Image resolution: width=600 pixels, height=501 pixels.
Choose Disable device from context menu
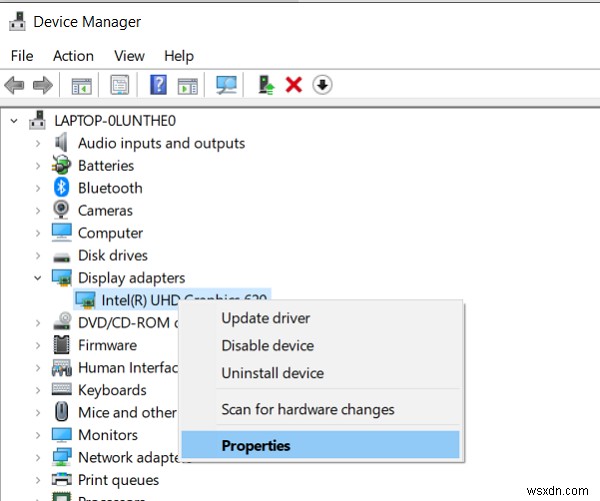pos(320,346)
